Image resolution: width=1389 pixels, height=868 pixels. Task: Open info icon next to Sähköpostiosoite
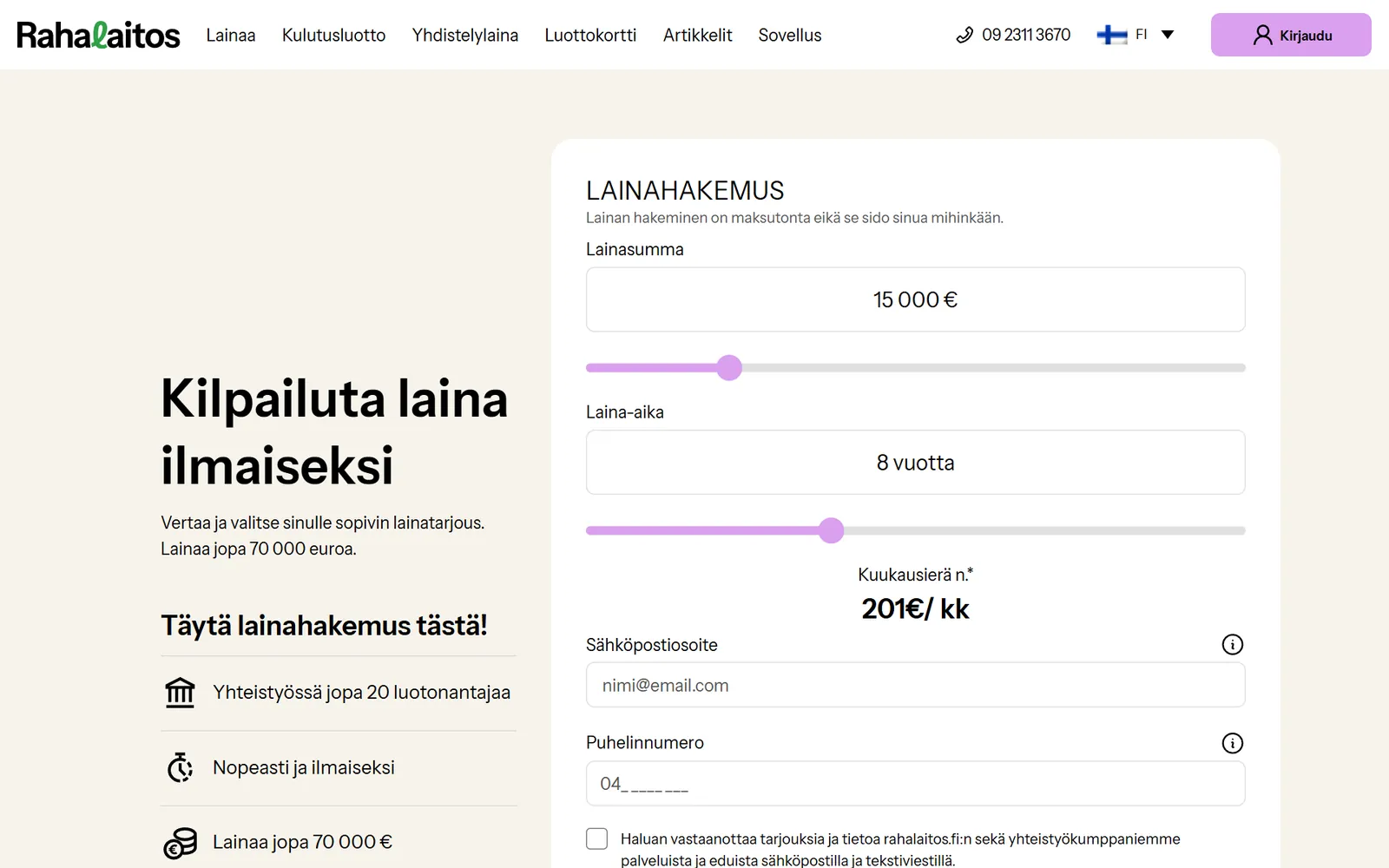point(1232,645)
